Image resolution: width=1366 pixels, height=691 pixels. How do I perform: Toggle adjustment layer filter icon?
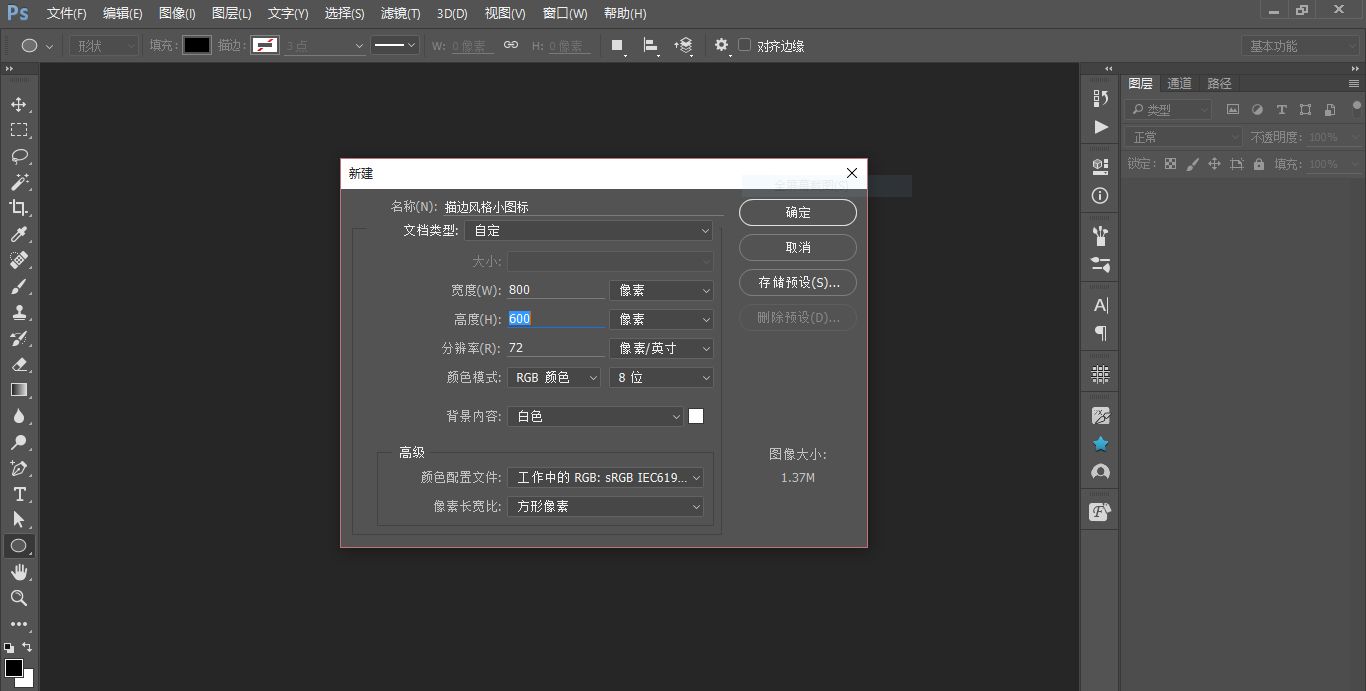pyautogui.click(x=1257, y=110)
